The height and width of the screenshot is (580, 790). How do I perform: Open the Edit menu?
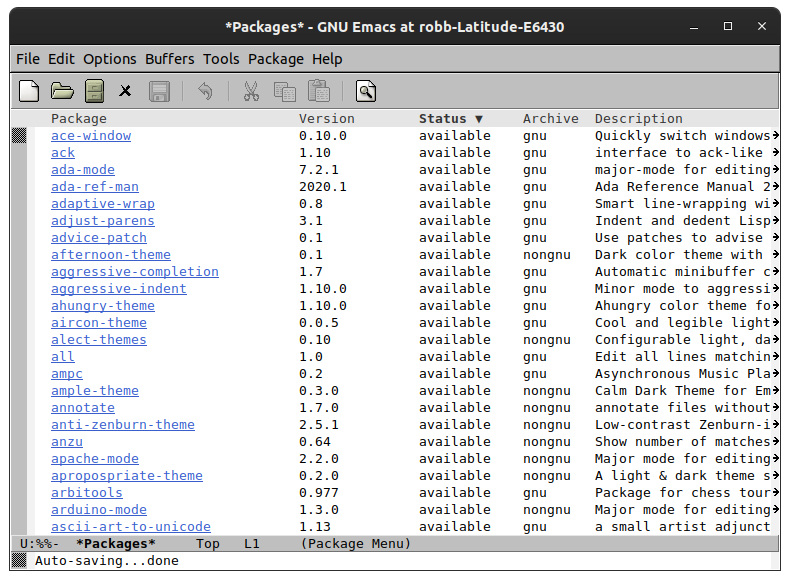coord(61,59)
